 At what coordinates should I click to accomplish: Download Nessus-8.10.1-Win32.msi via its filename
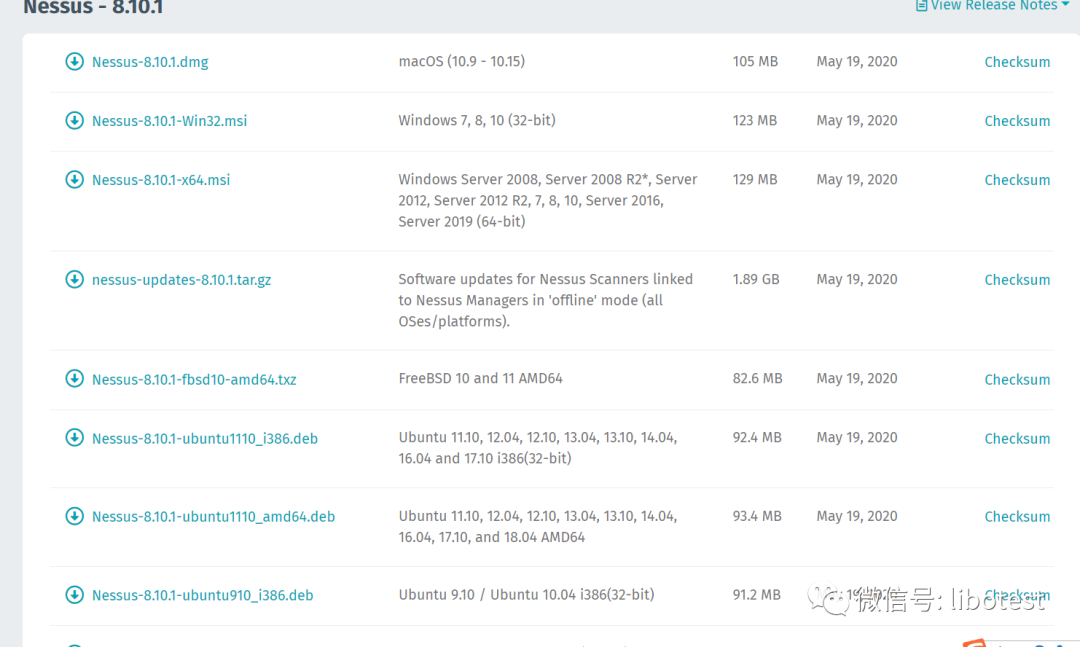pos(169,121)
